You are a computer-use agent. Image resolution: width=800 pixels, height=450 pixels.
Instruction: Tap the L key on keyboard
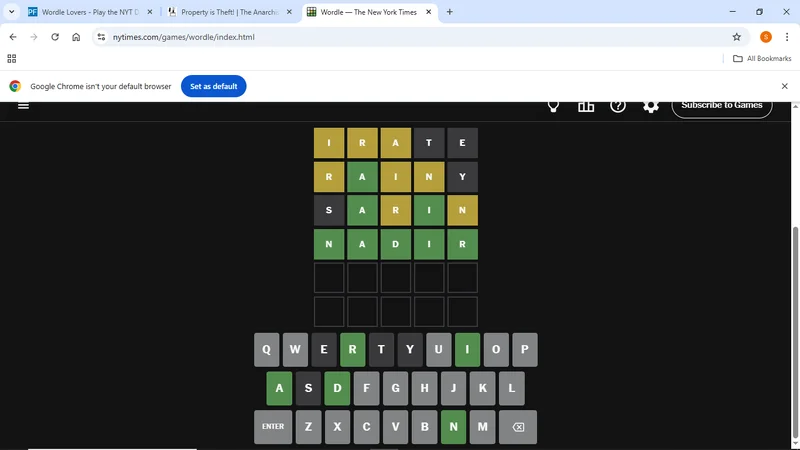pyautogui.click(x=512, y=388)
